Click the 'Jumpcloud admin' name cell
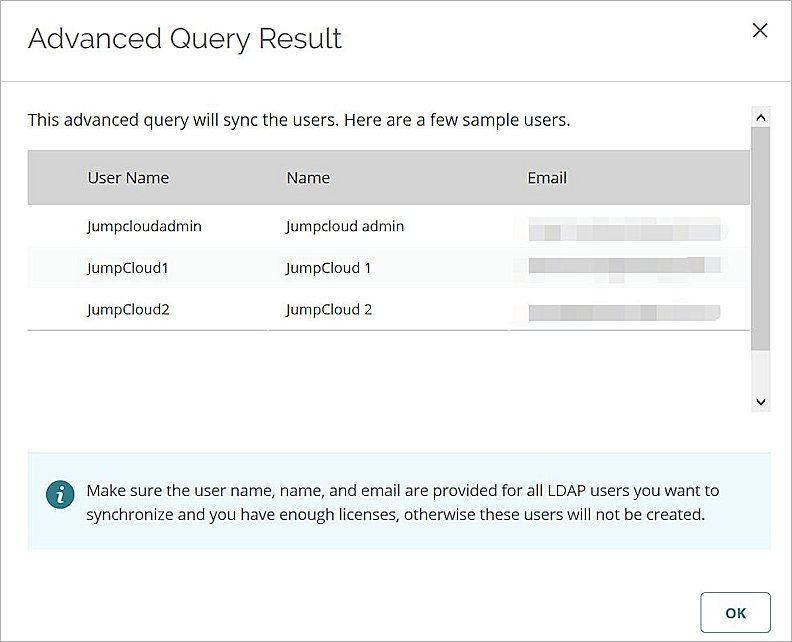 (345, 226)
